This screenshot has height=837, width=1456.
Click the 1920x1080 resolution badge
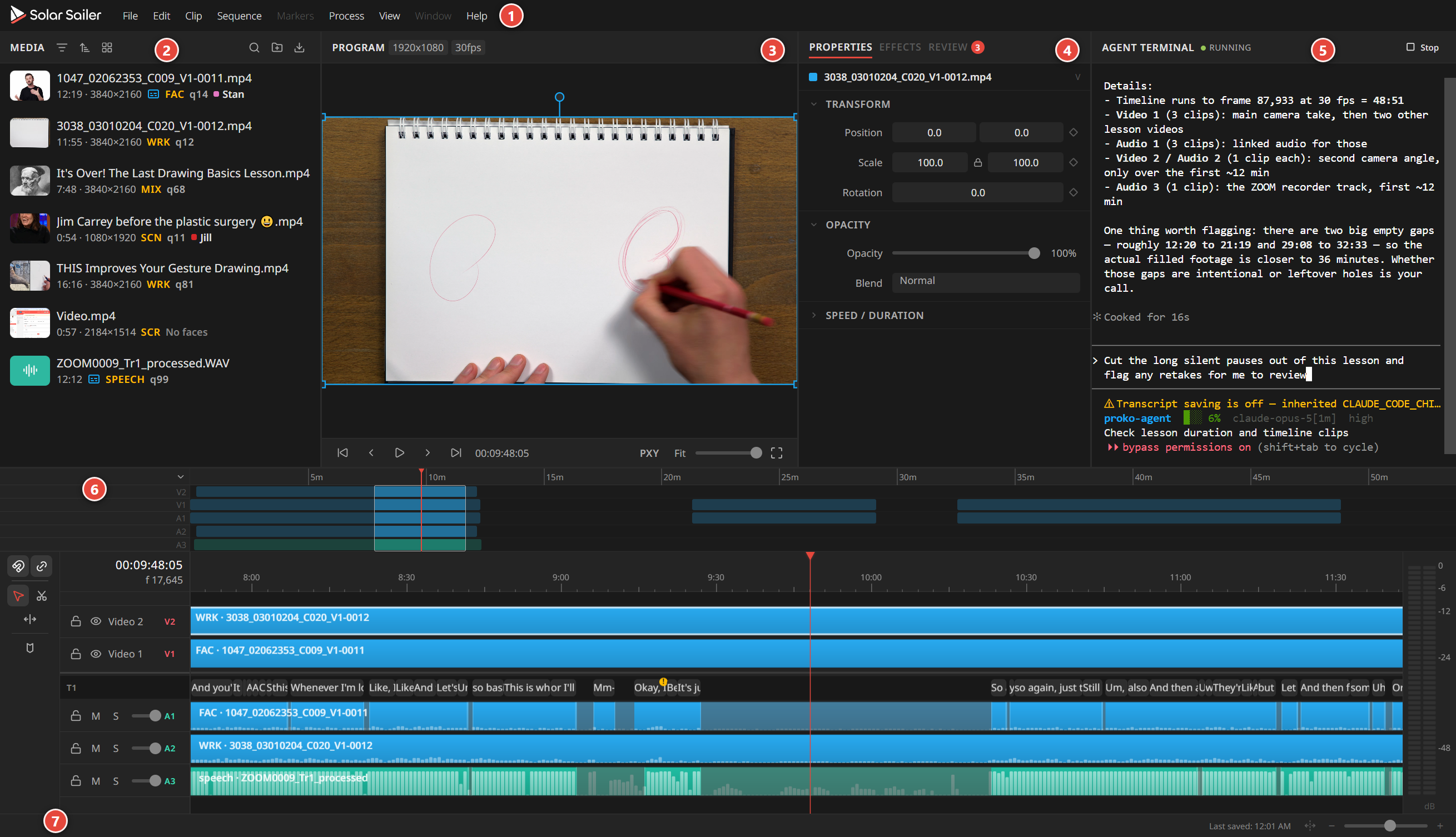click(418, 48)
